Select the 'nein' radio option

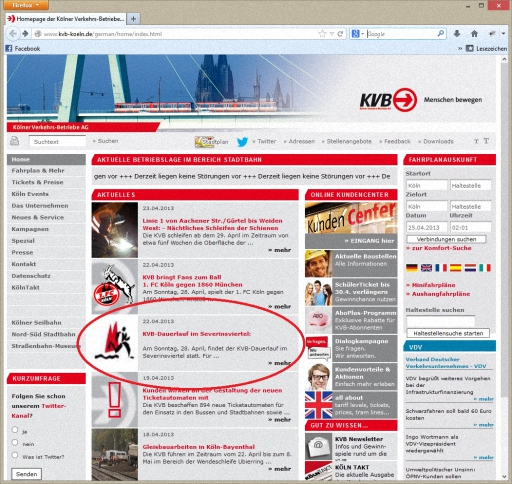pos(15,442)
